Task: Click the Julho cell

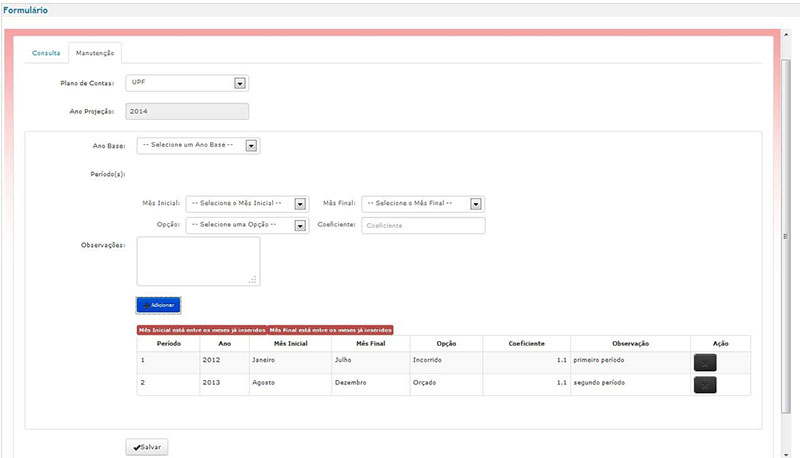Action: [370, 363]
